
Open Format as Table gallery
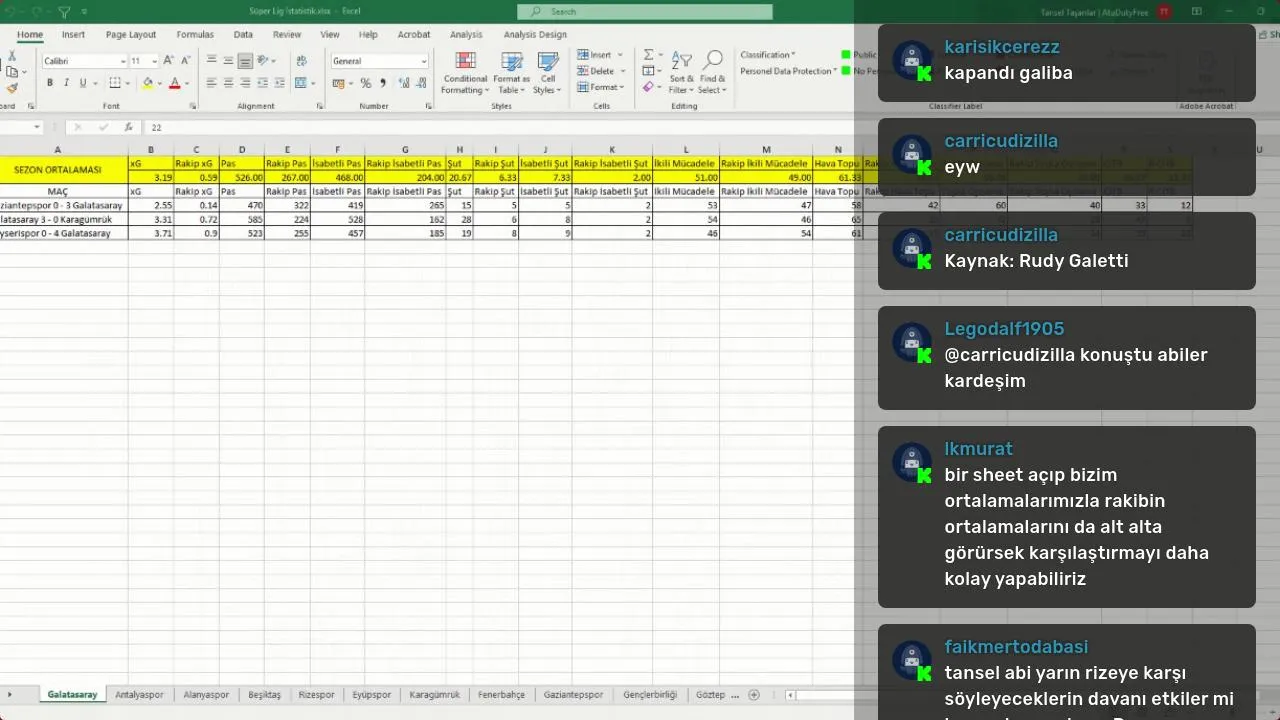click(511, 73)
